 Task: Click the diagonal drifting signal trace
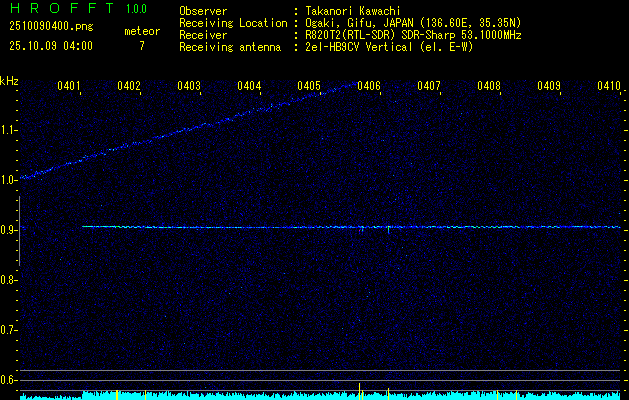[x=189, y=129]
